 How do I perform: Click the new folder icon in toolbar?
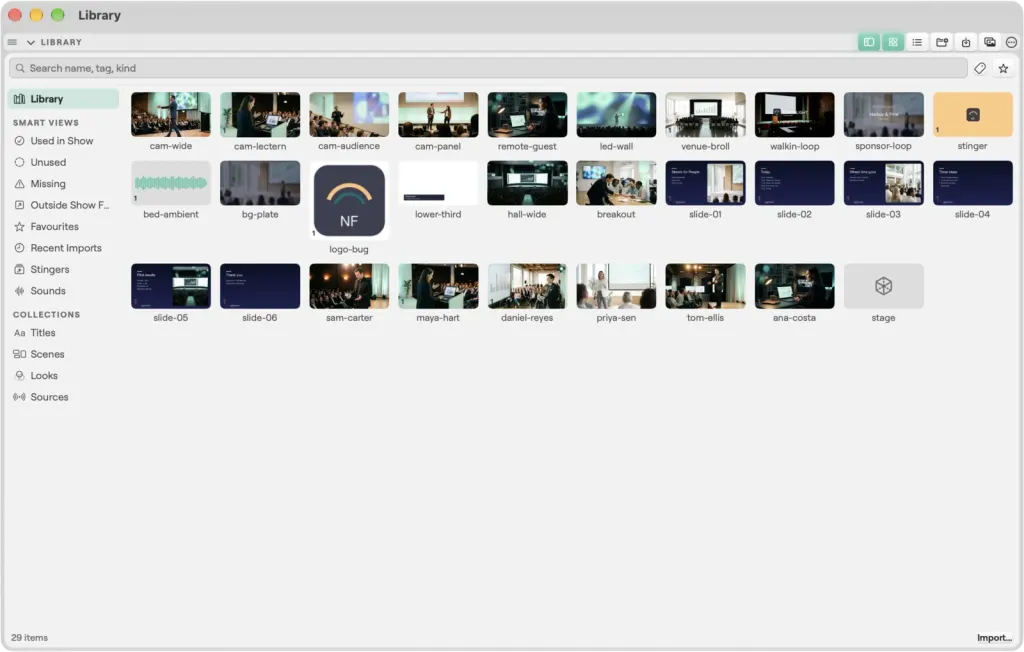pyautogui.click(x=942, y=42)
